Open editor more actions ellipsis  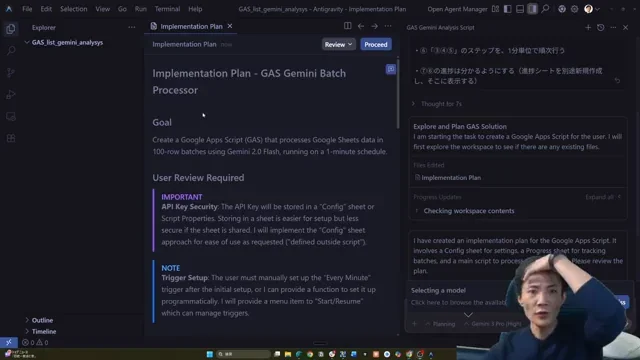(388, 26)
